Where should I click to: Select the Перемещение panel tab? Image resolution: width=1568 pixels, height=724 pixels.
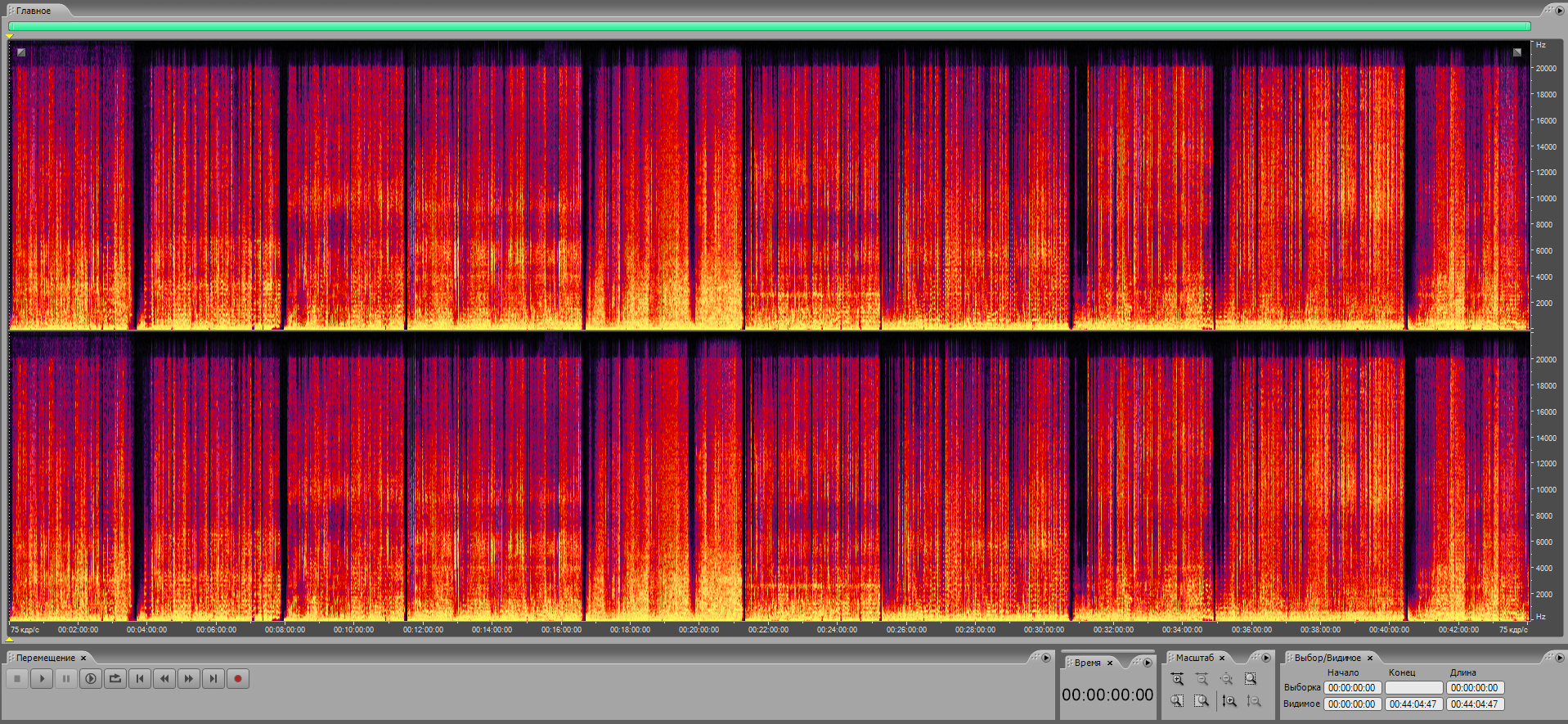click(x=45, y=658)
